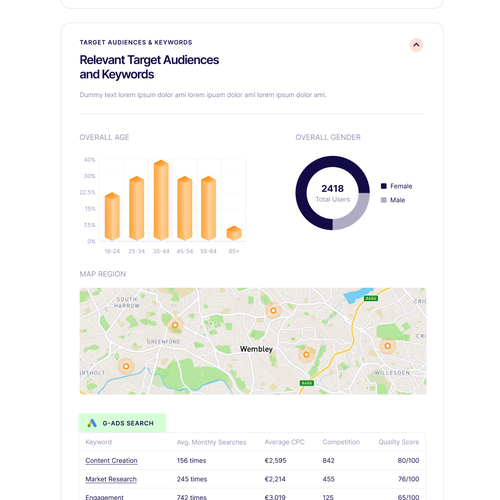Click the 156 times cell

coord(191,460)
